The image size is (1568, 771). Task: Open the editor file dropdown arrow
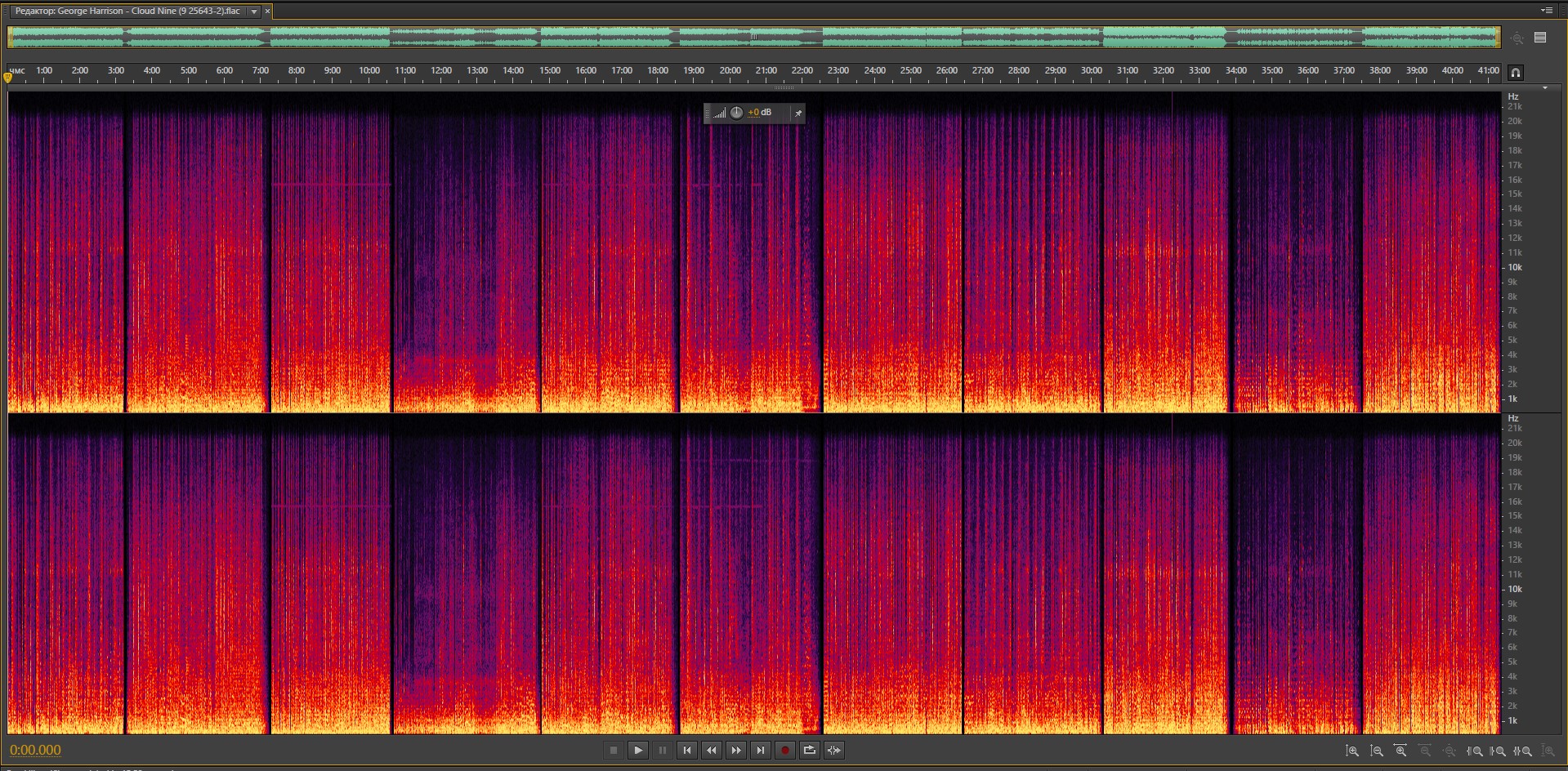(x=254, y=11)
